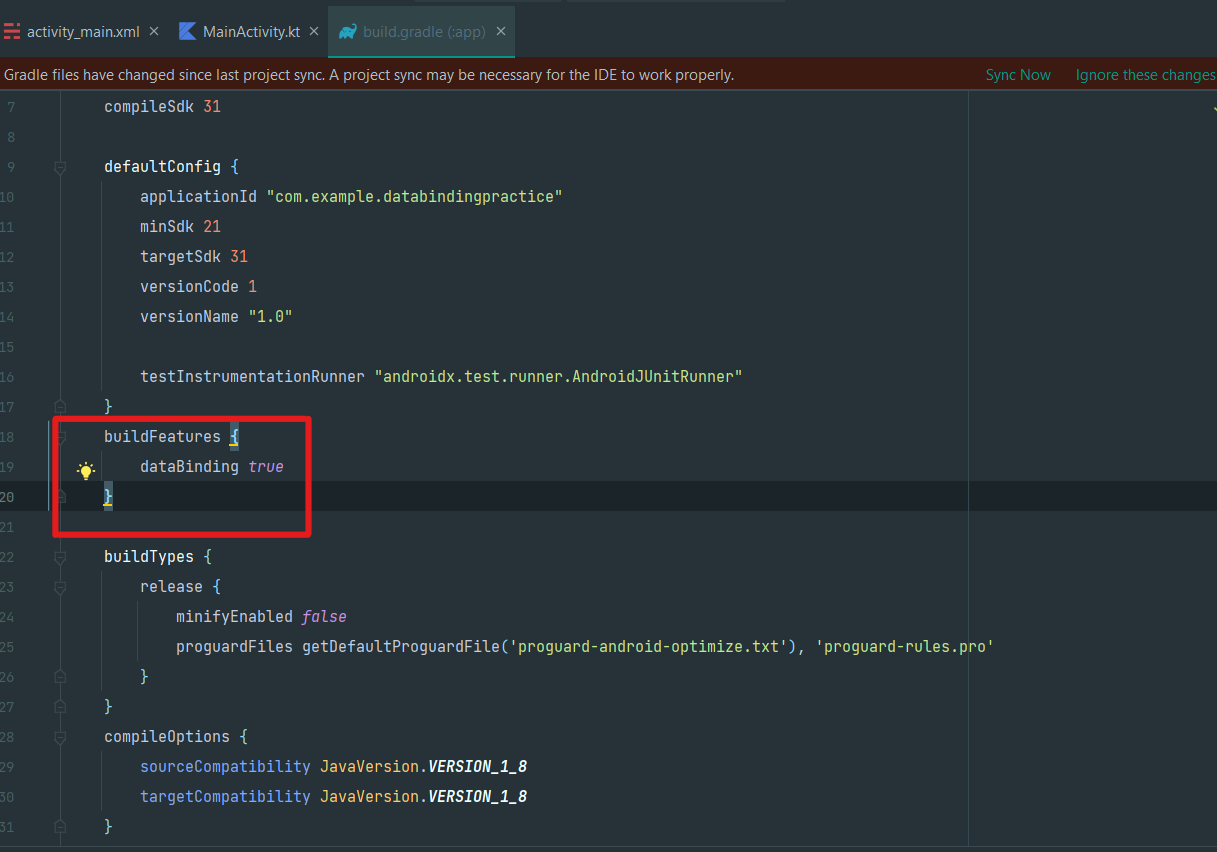This screenshot has width=1217, height=852.
Task: Click Sync Now in the Gradle notification banner
Action: [x=1017, y=74]
